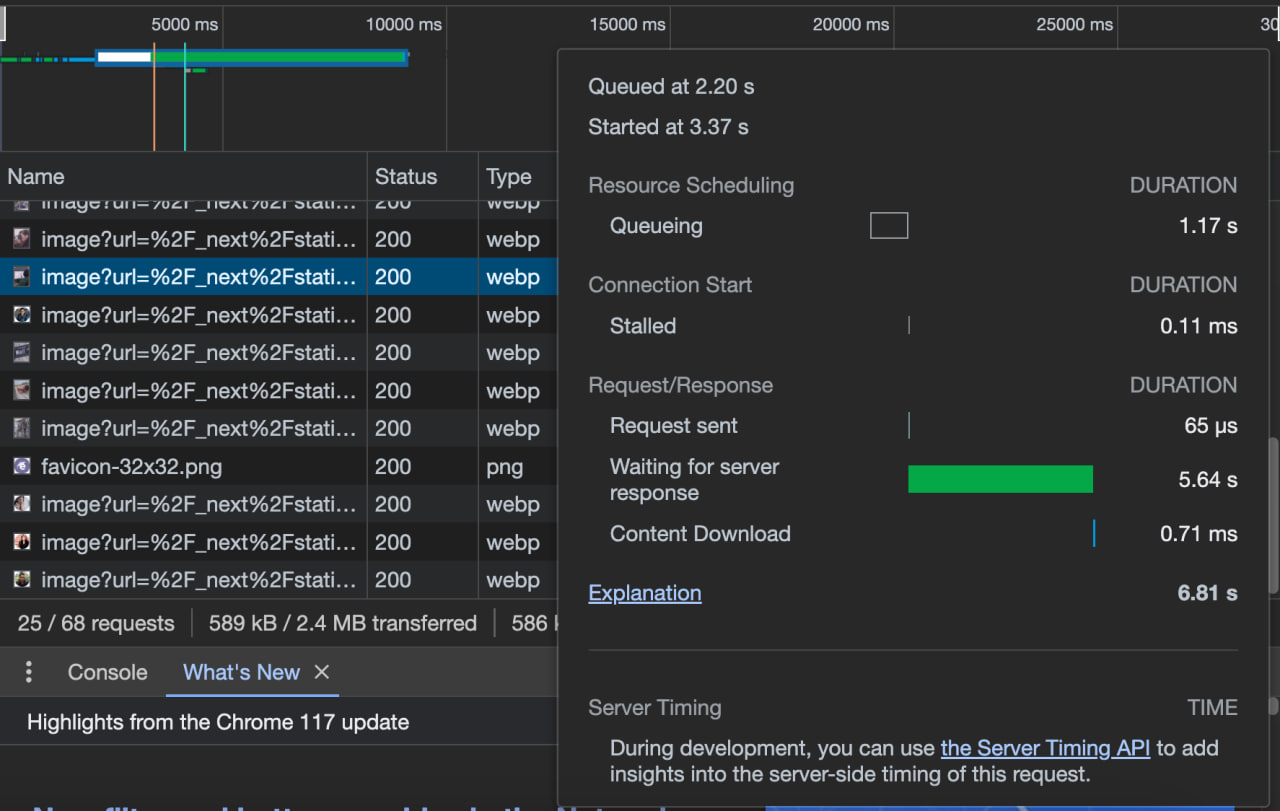Open Highlights from the Chrome 117 update
This screenshot has height=811, width=1280.
tap(219, 721)
